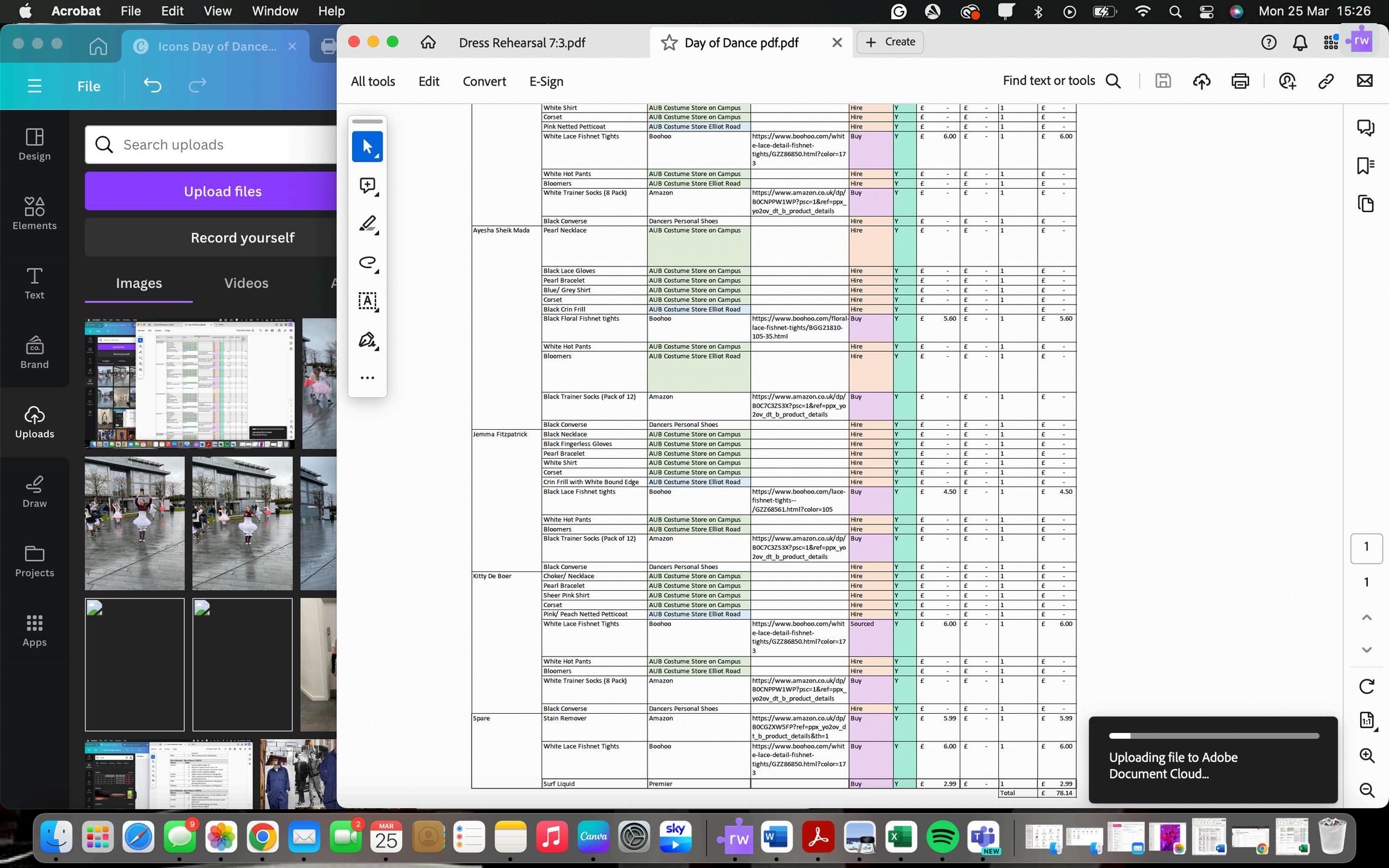This screenshot has height=868, width=1389.
Task: Select the arrow selection tool
Action: [367, 146]
